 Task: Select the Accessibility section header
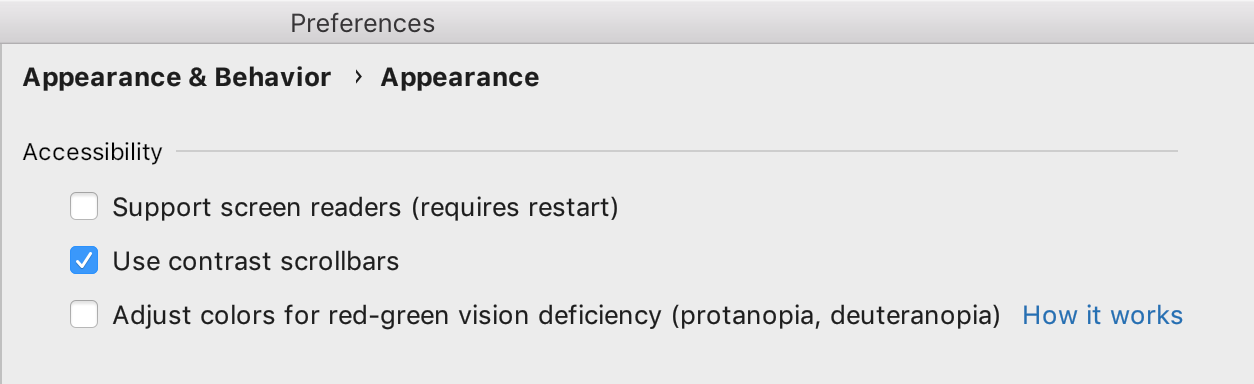coord(92,152)
